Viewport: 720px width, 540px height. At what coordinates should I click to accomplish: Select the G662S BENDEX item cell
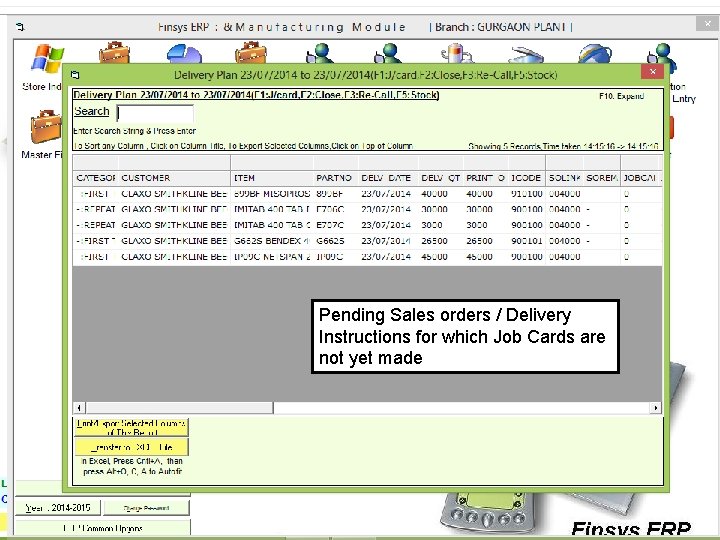point(272,241)
